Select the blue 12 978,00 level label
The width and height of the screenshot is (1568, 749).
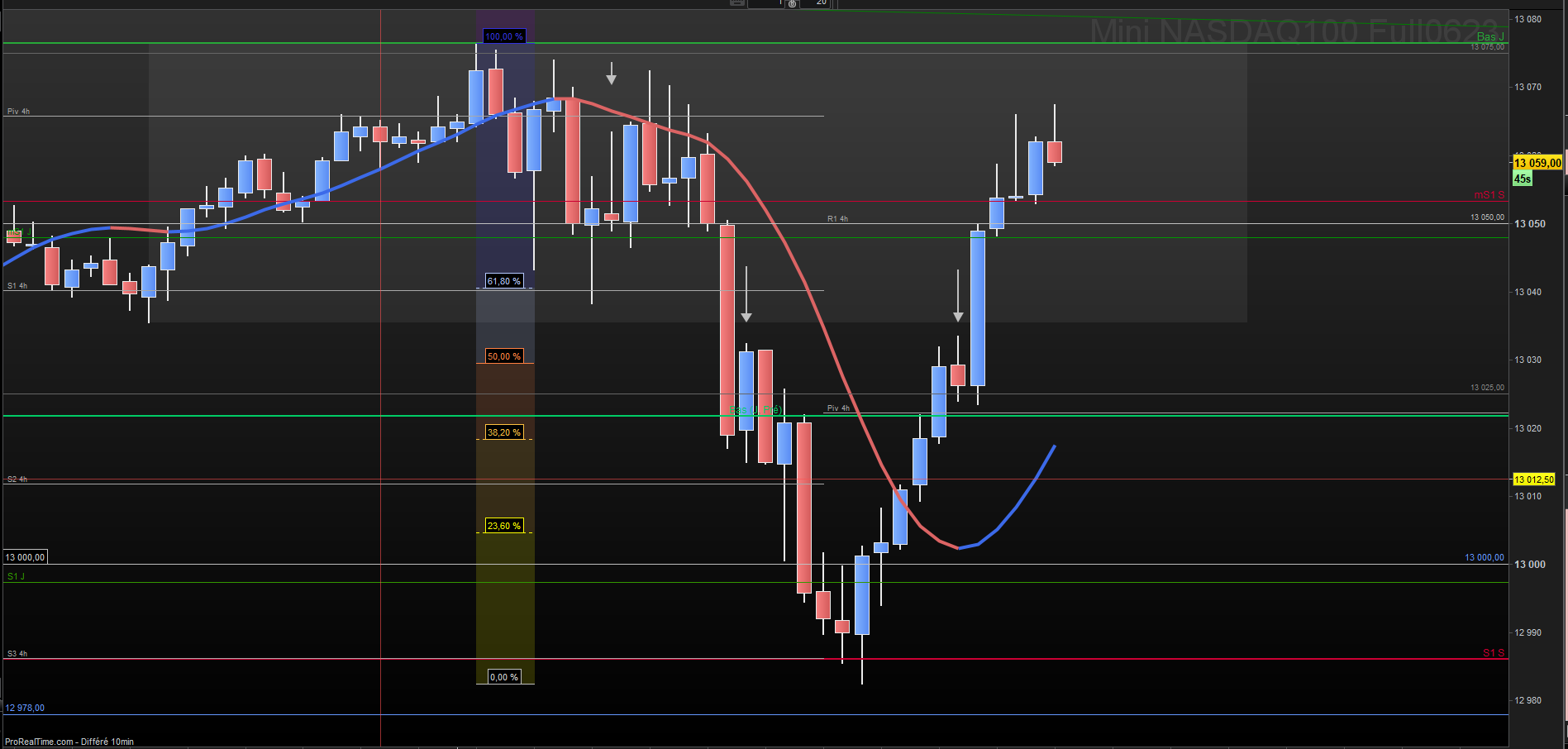tap(25, 708)
